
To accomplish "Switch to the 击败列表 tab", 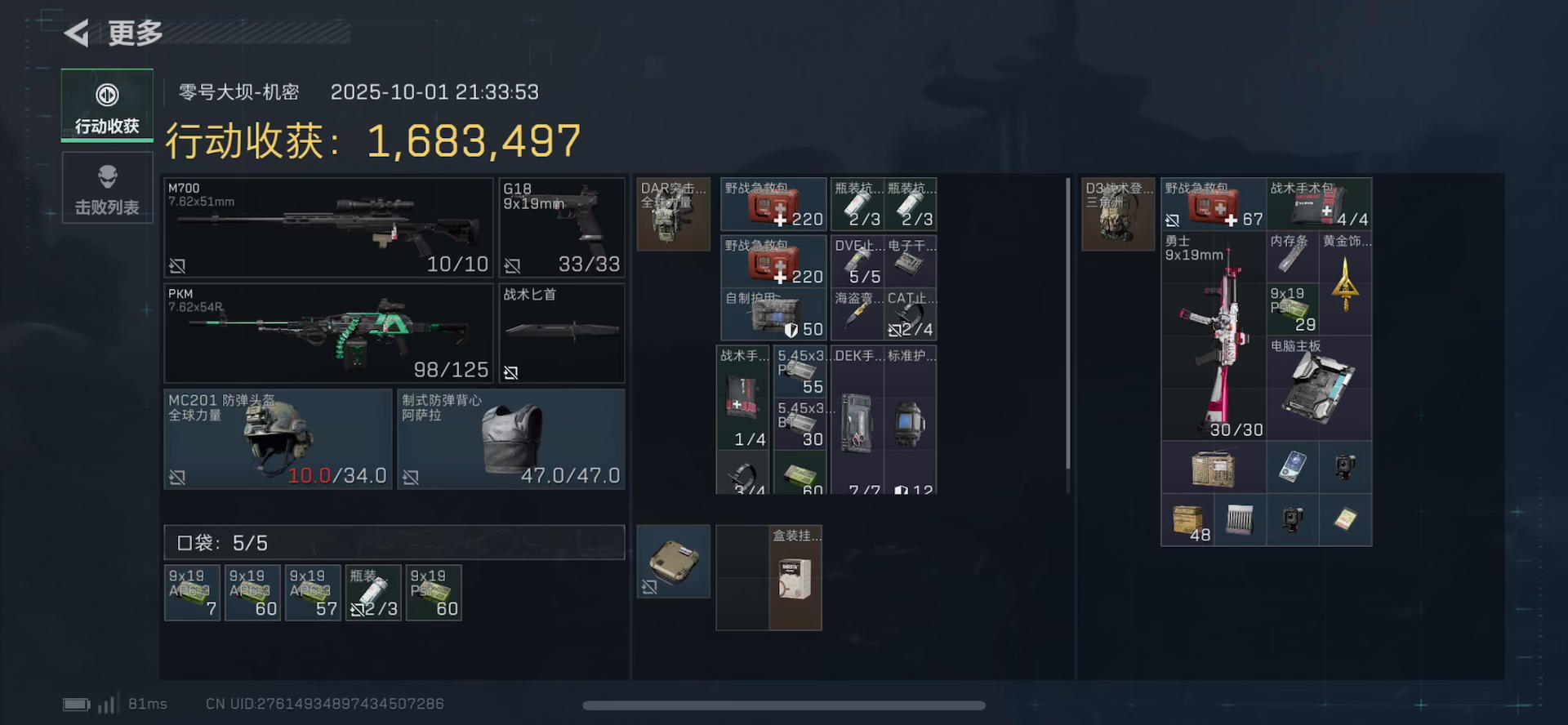I will [x=107, y=188].
